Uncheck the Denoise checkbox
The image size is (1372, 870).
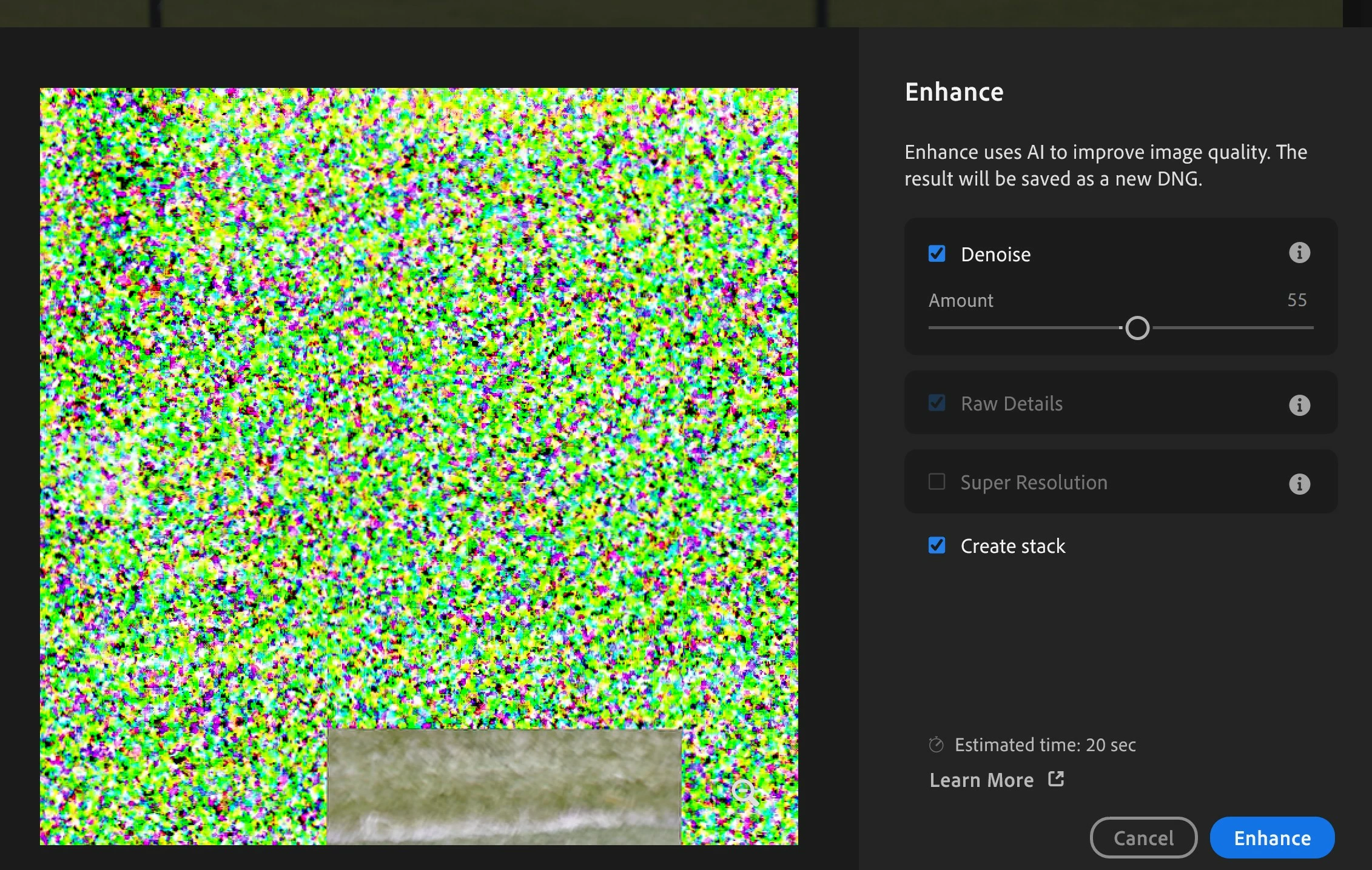point(937,253)
